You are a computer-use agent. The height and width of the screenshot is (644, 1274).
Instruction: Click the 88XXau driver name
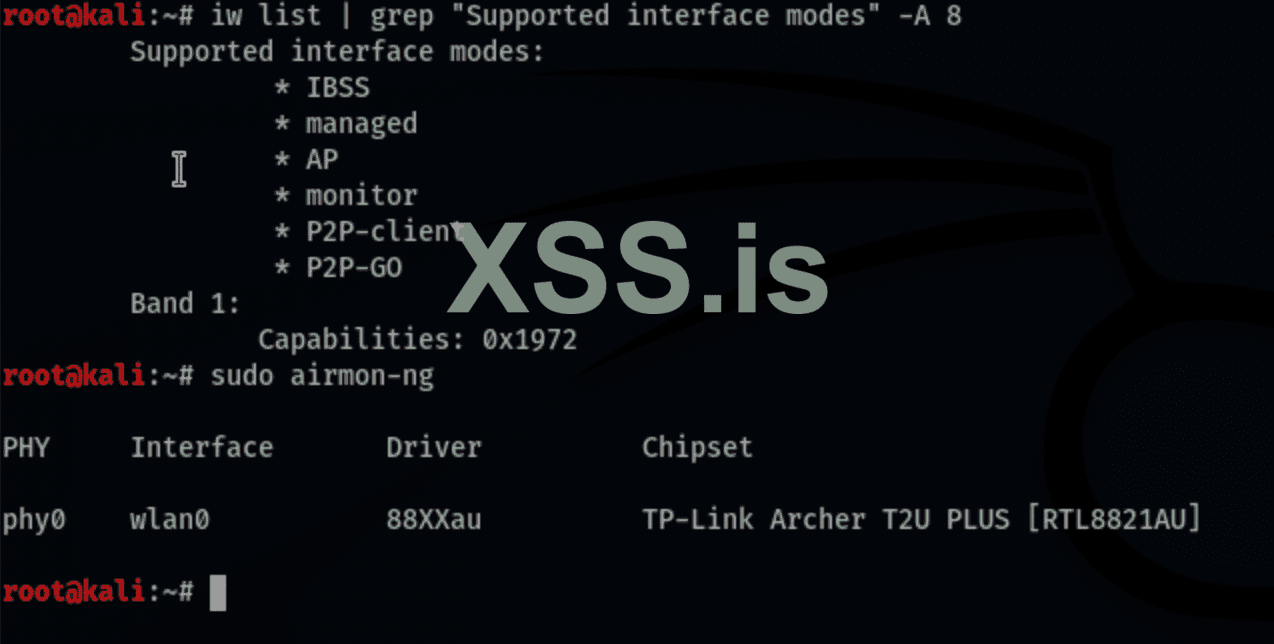coord(433,520)
